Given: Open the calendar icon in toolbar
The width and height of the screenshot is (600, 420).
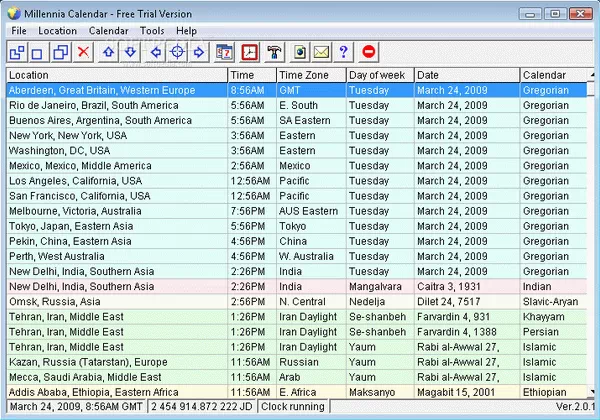Looking at the screenshot, I should [x=224, y=51].
